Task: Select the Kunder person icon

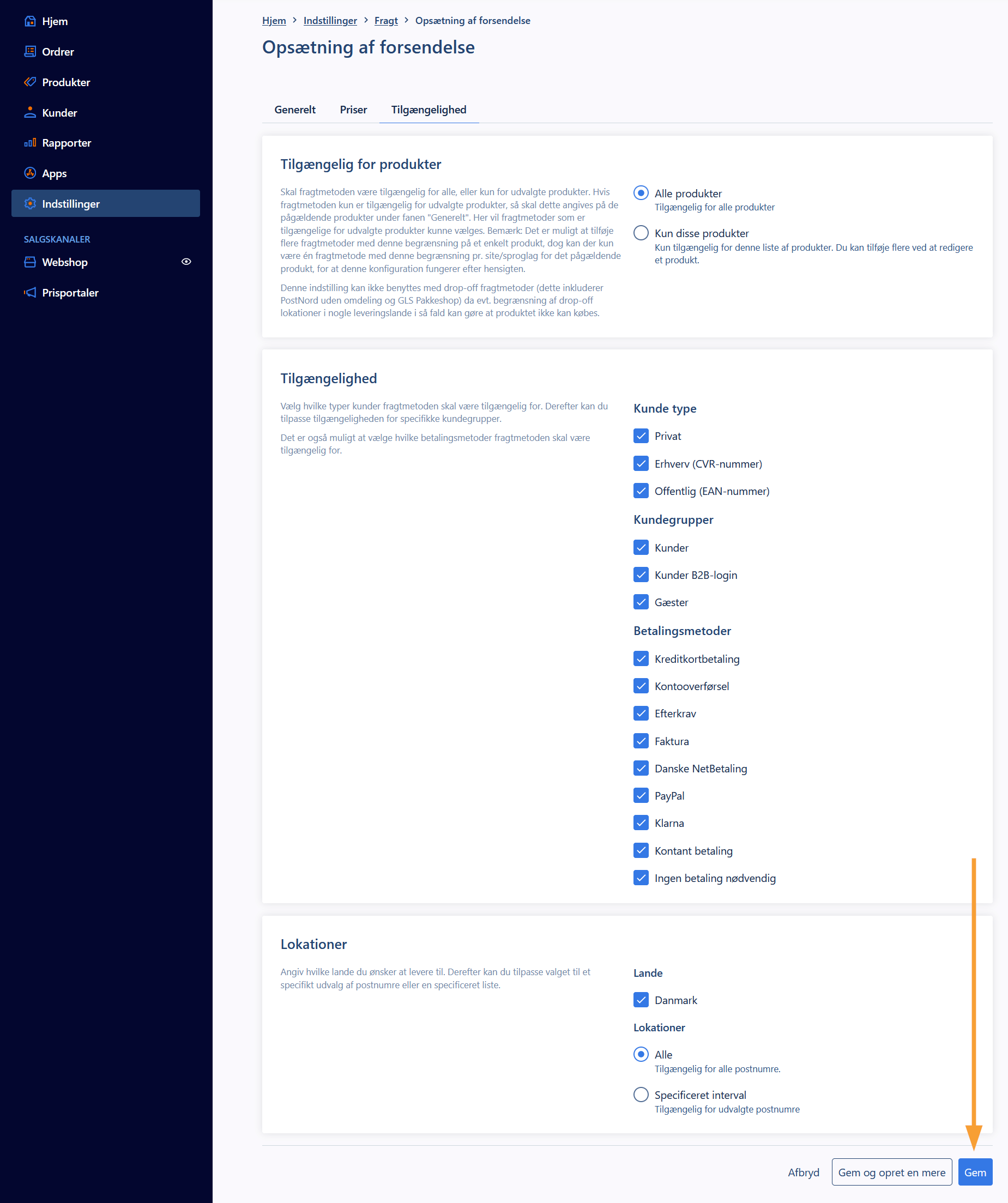Action: 30,112
